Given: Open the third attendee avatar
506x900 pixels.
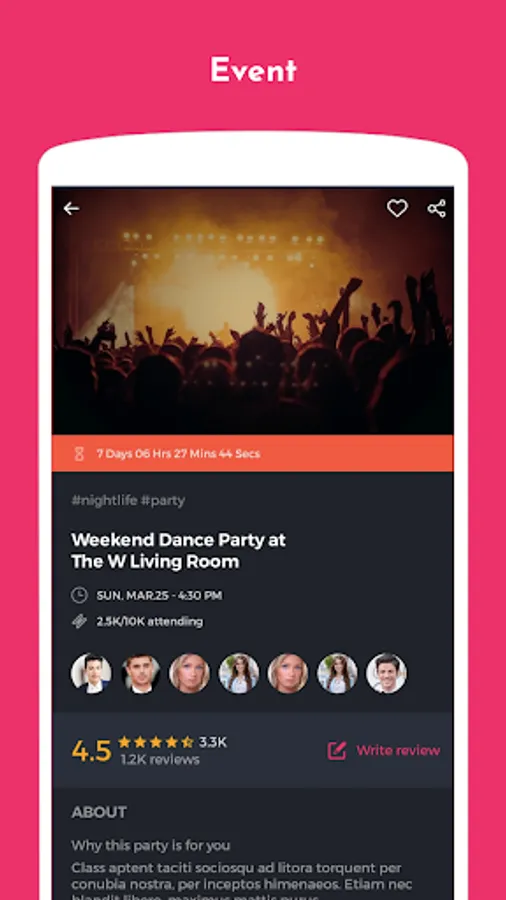Looking at the screenshot, I should click(189, 673).
